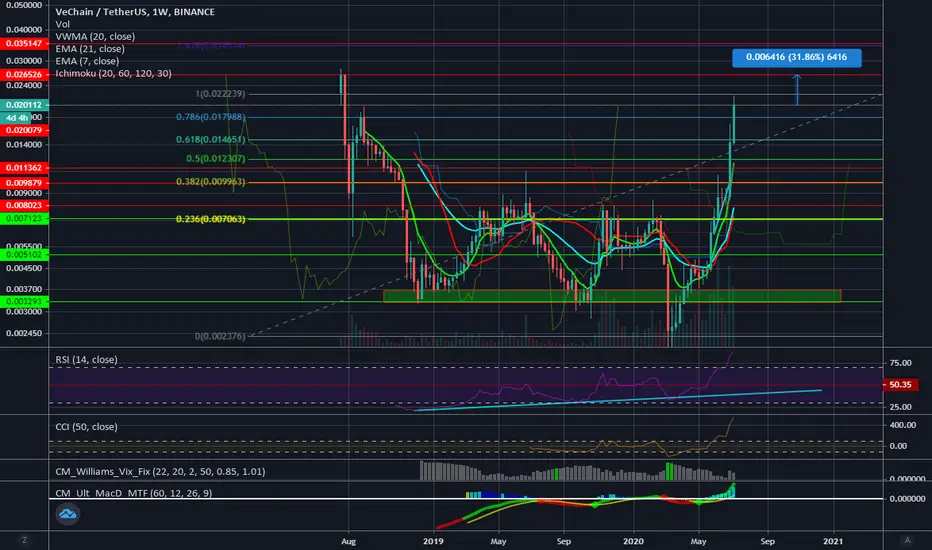Image resolution: width=932 pixels, height=550 pixels.
Task: Click the Fibonacci 0.382(0.009963) level label
Action: (x=210, y=182)
